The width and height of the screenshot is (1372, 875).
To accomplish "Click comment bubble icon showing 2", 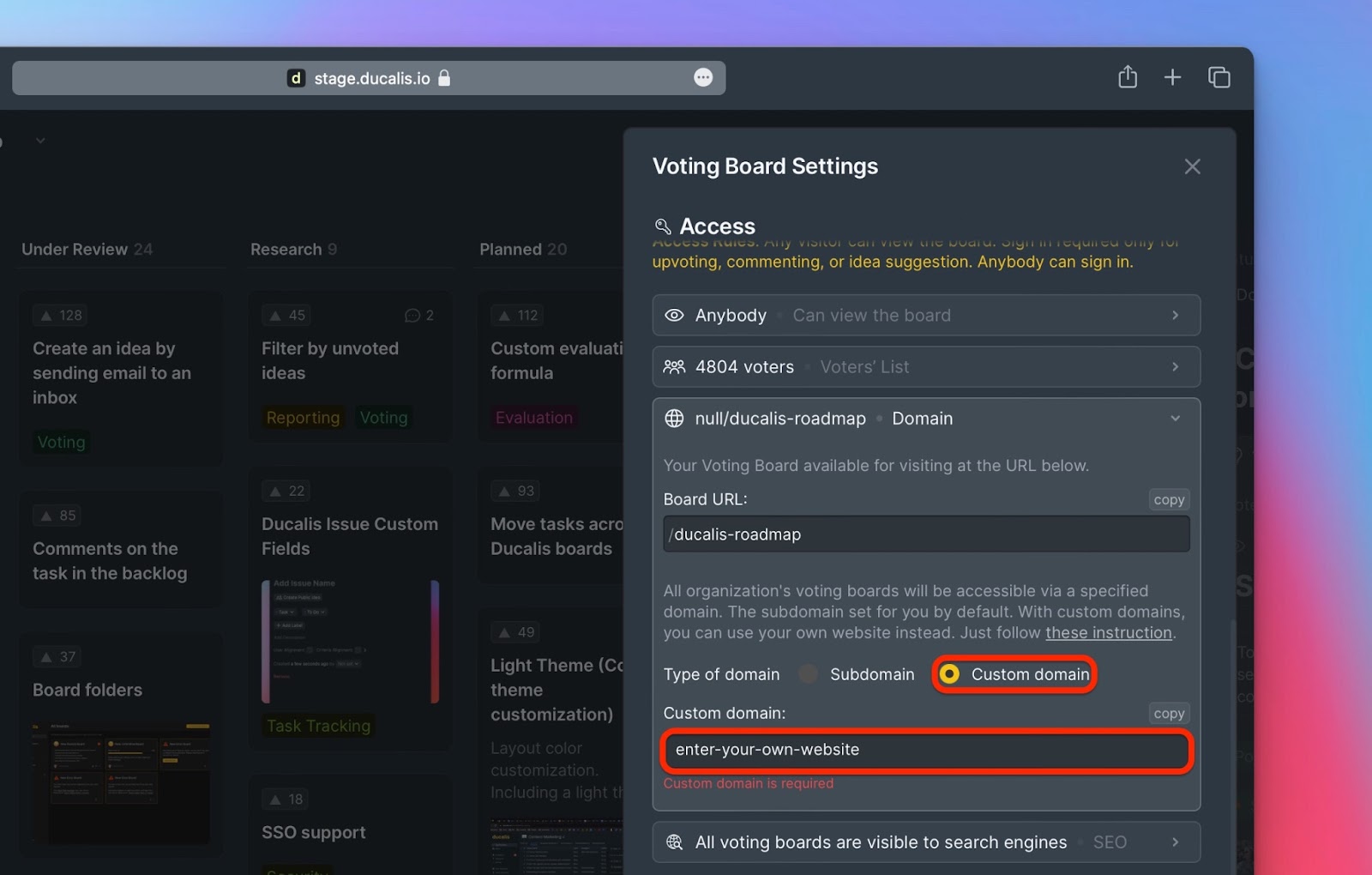I will (412, 316).
